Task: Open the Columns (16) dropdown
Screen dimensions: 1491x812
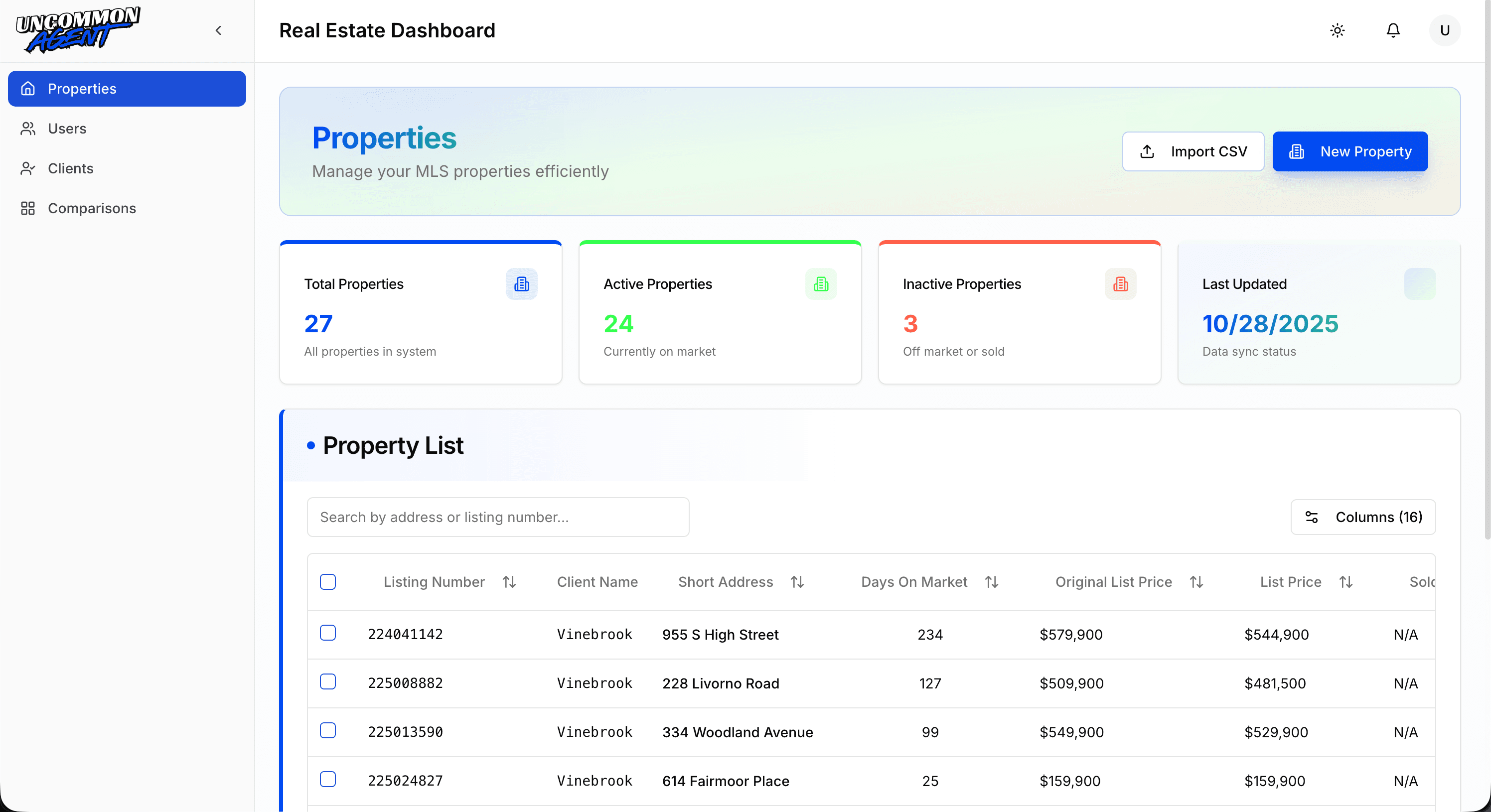Action: 1363,517
